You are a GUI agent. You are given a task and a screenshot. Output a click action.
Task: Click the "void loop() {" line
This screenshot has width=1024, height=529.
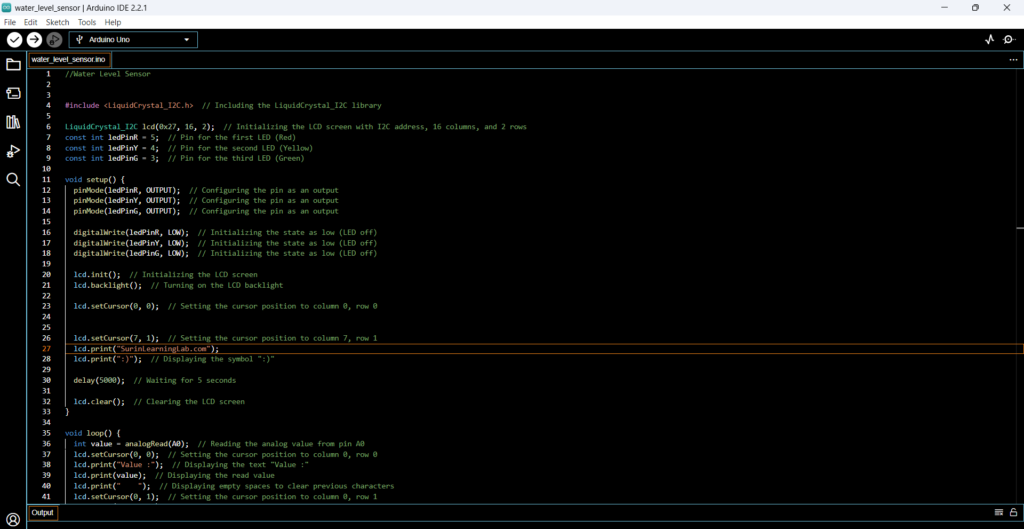pos(92,433)
